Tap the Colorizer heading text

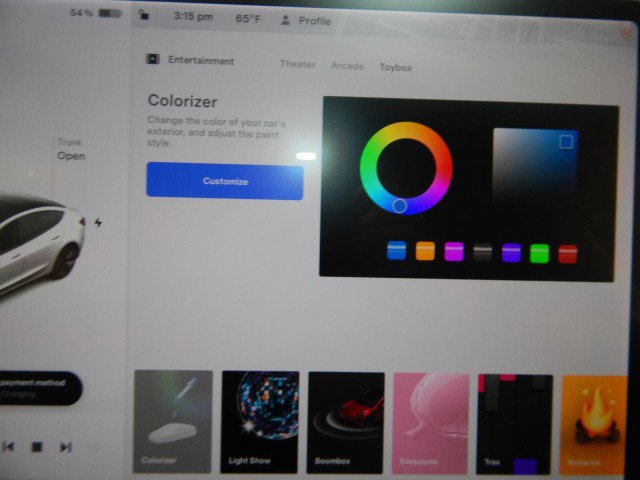[x=182, y=101]
